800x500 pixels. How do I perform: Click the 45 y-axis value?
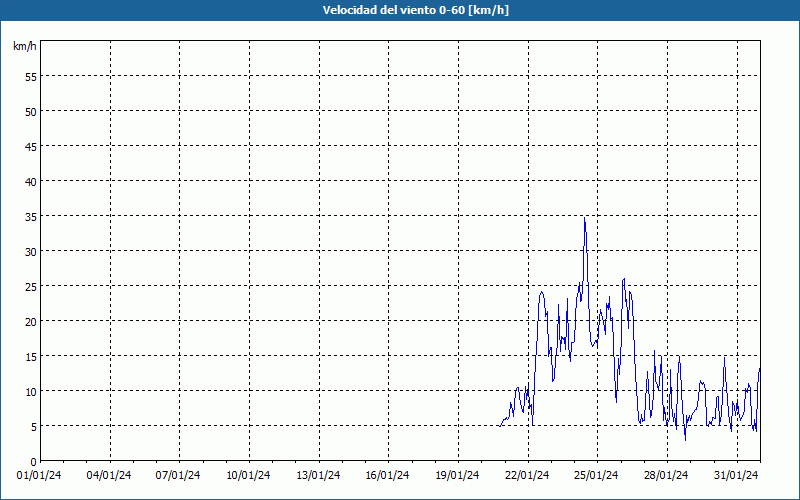[x=31, y=146]
